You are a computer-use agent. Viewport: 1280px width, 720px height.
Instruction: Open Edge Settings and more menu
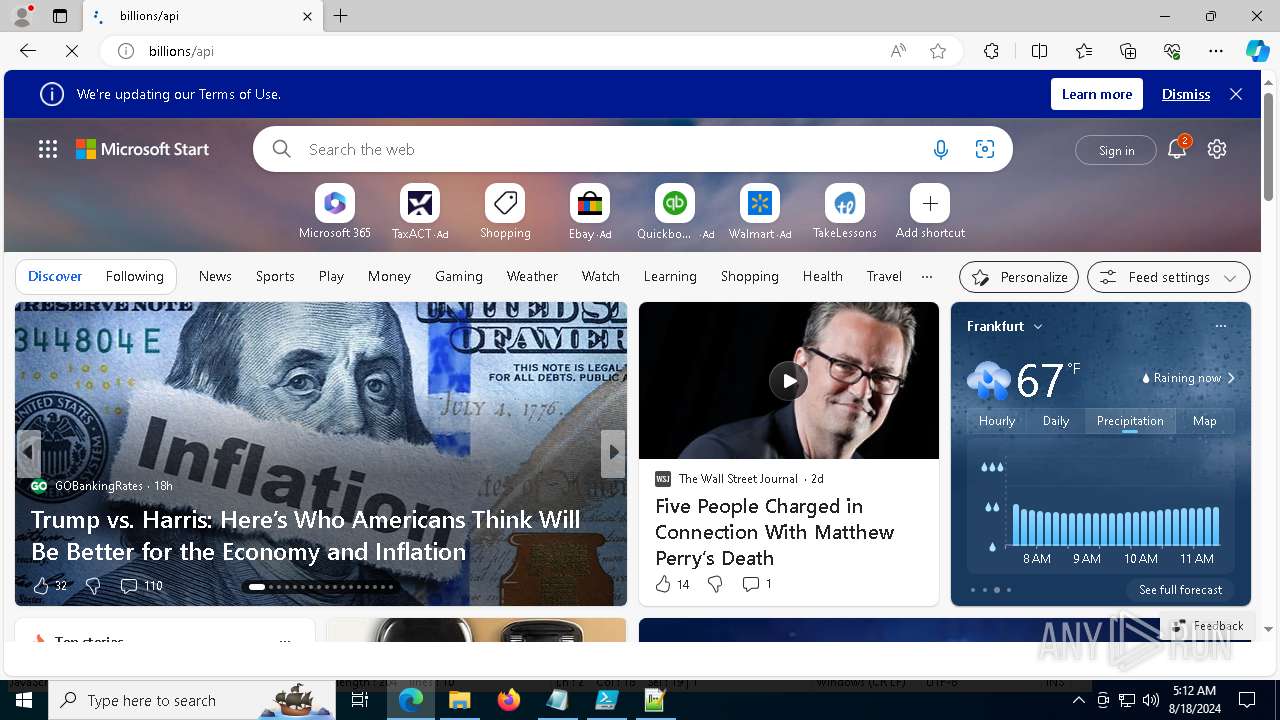pyautogui.click(x=1216, y=51)
